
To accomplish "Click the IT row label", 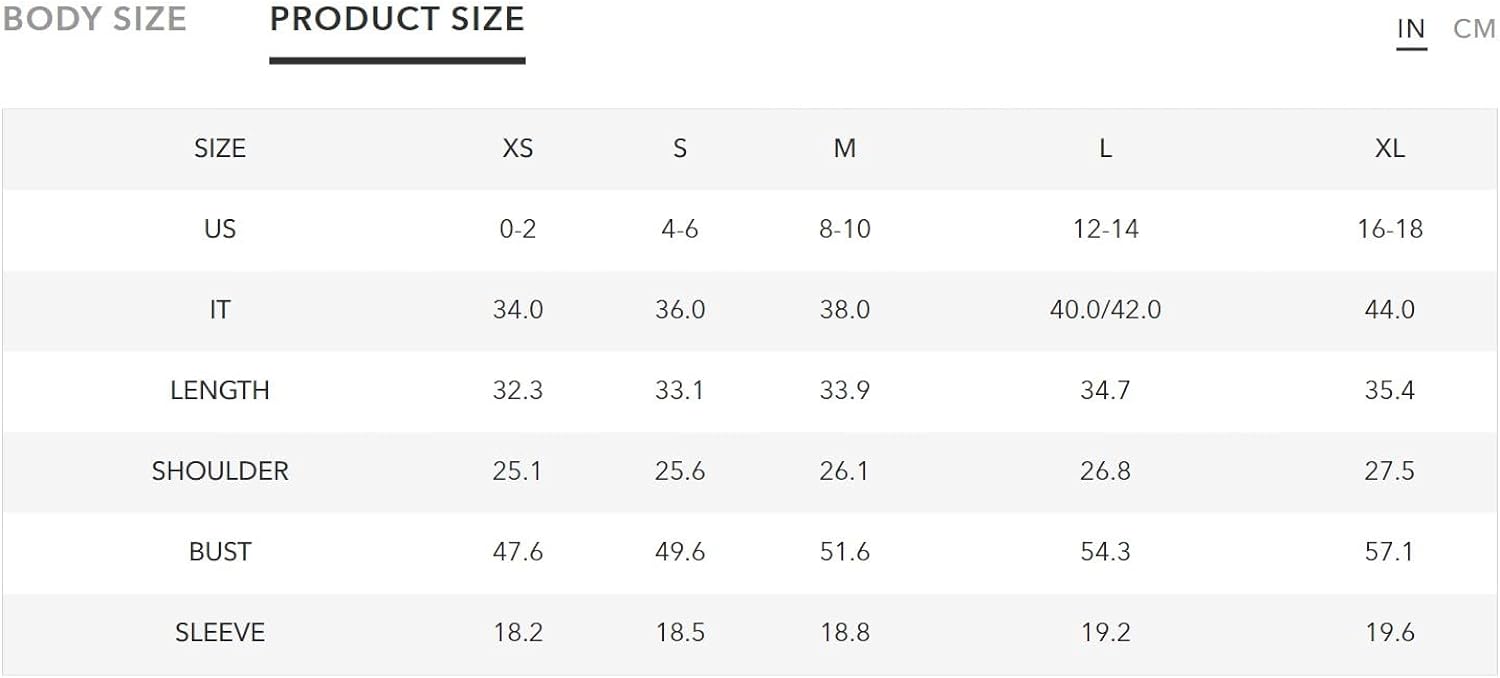I will 220,310.
